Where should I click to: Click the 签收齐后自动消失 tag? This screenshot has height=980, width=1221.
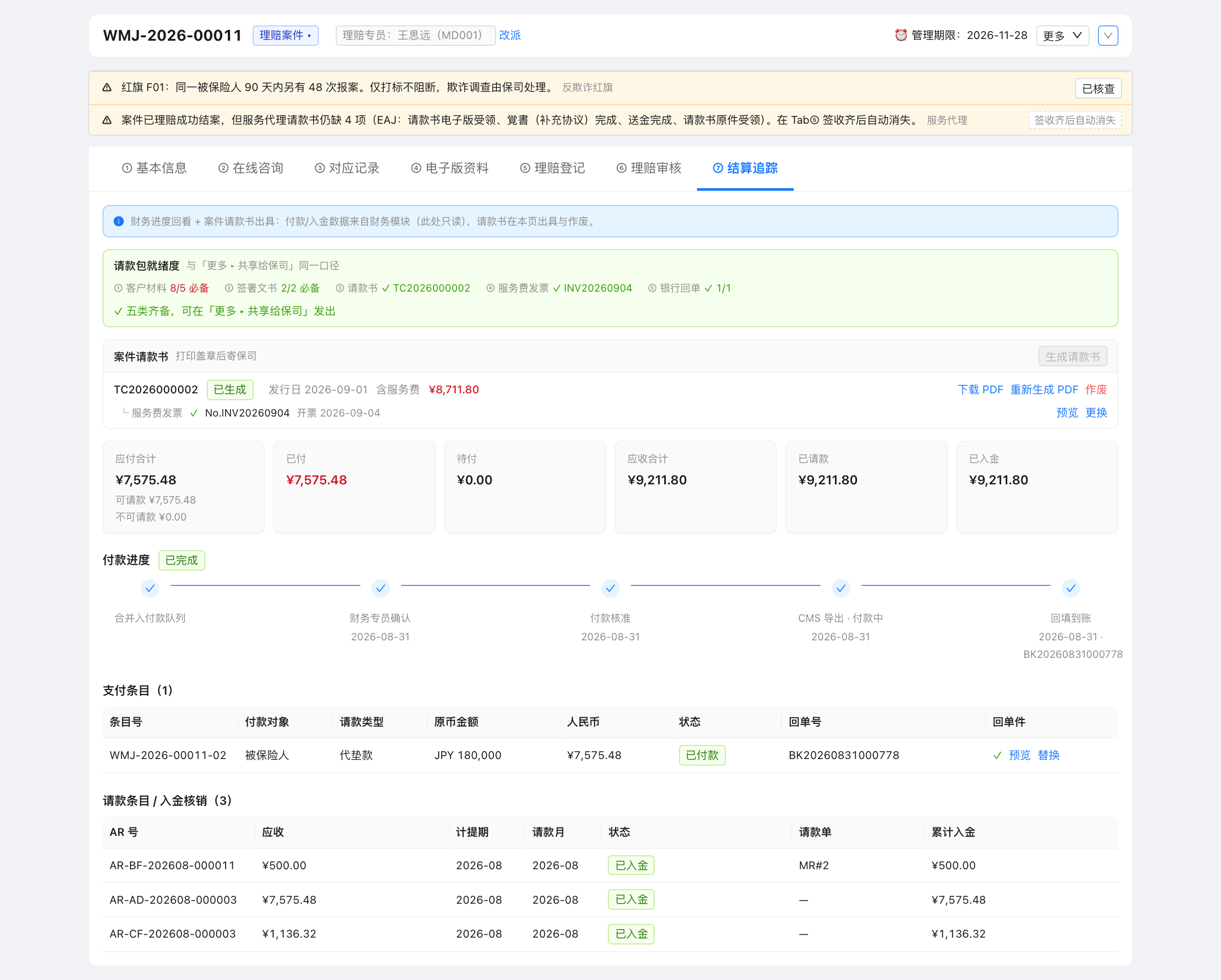pyautogui.click(x=1075, y=120)
